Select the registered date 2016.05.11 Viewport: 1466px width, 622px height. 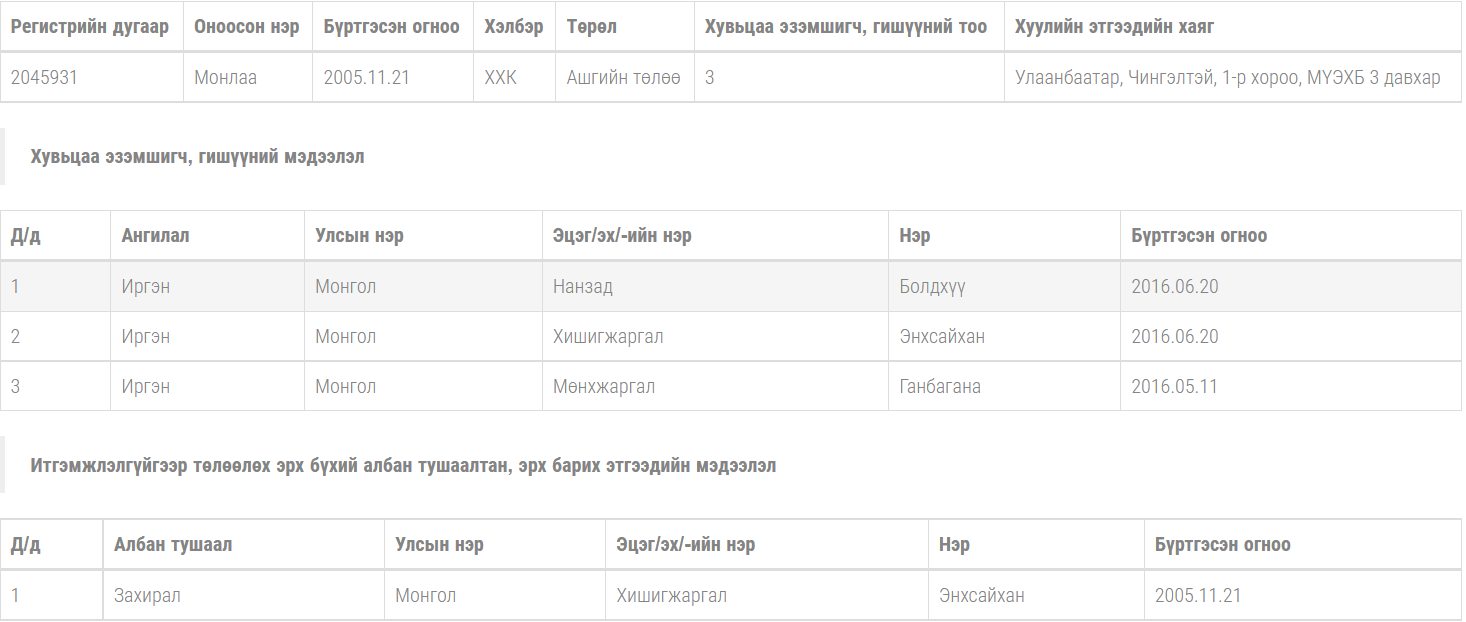pos(1174,387)
